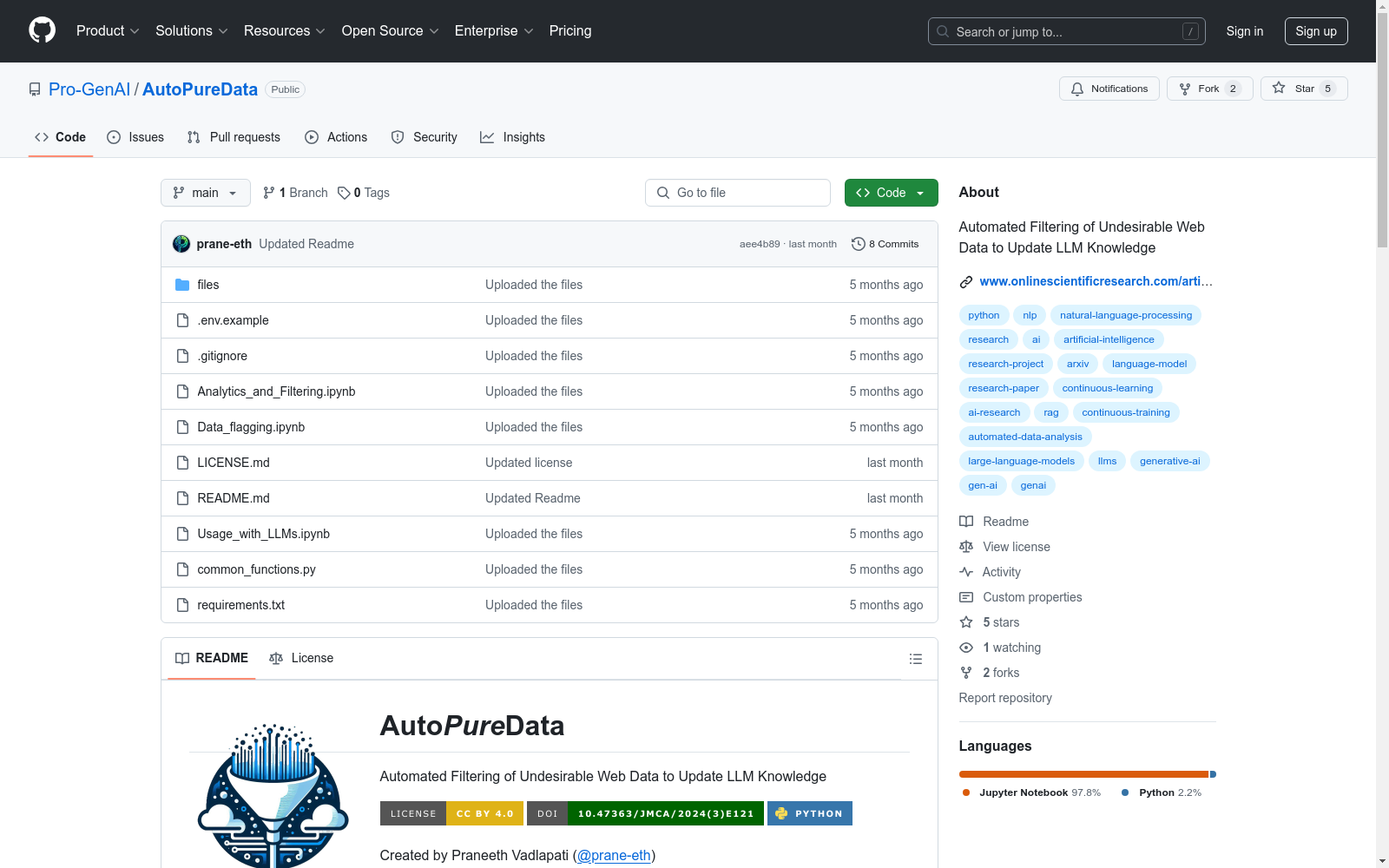Star the AutoPureData repository
Image resolution: width=1389 pixels, height=868 pixels.
(x=1304, y=89)
